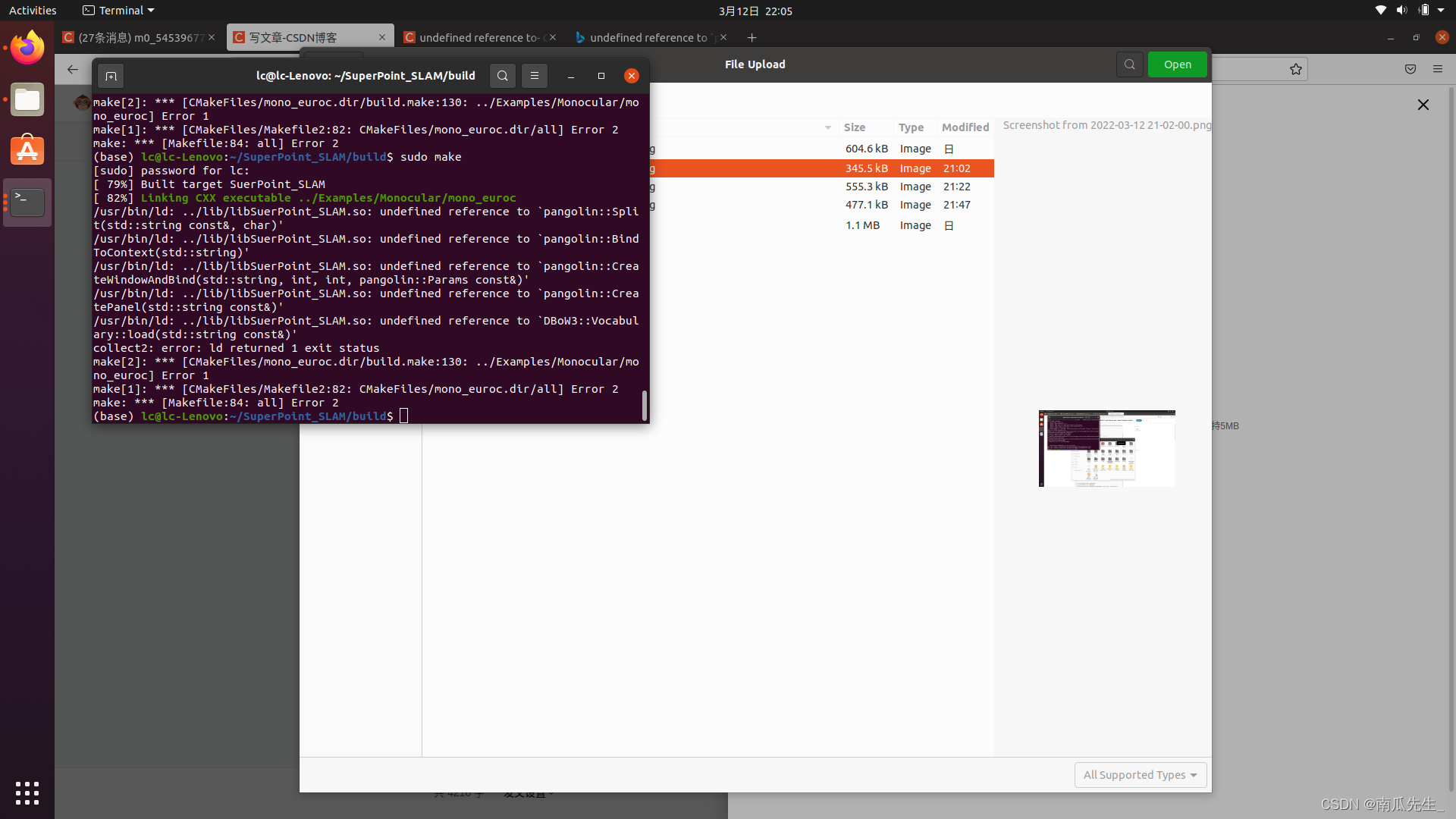Click the screenshot preview thumbnail

[1106, 448]
